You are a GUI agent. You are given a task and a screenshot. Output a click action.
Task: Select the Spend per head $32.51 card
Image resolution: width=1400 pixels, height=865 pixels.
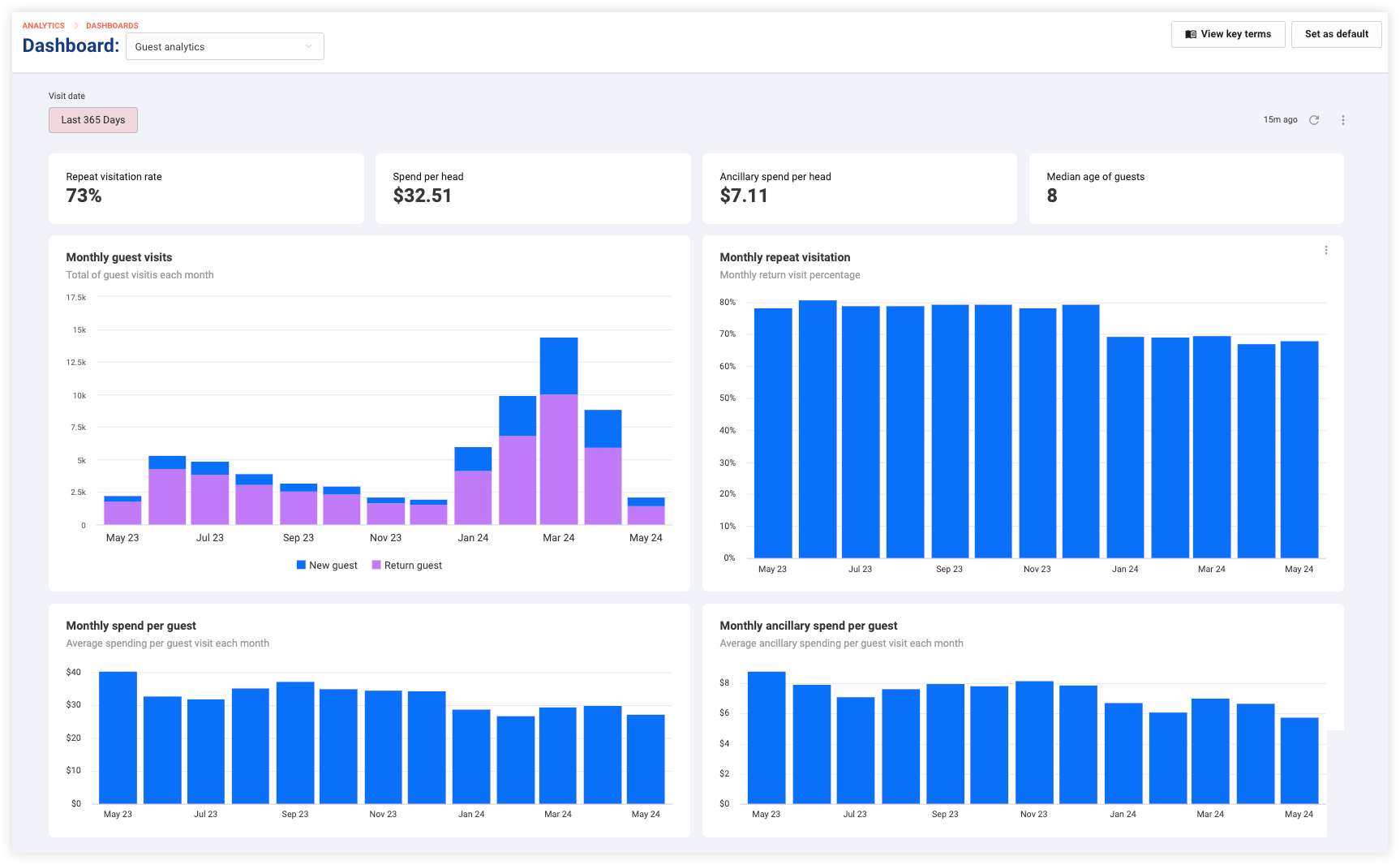pos(533,188)
